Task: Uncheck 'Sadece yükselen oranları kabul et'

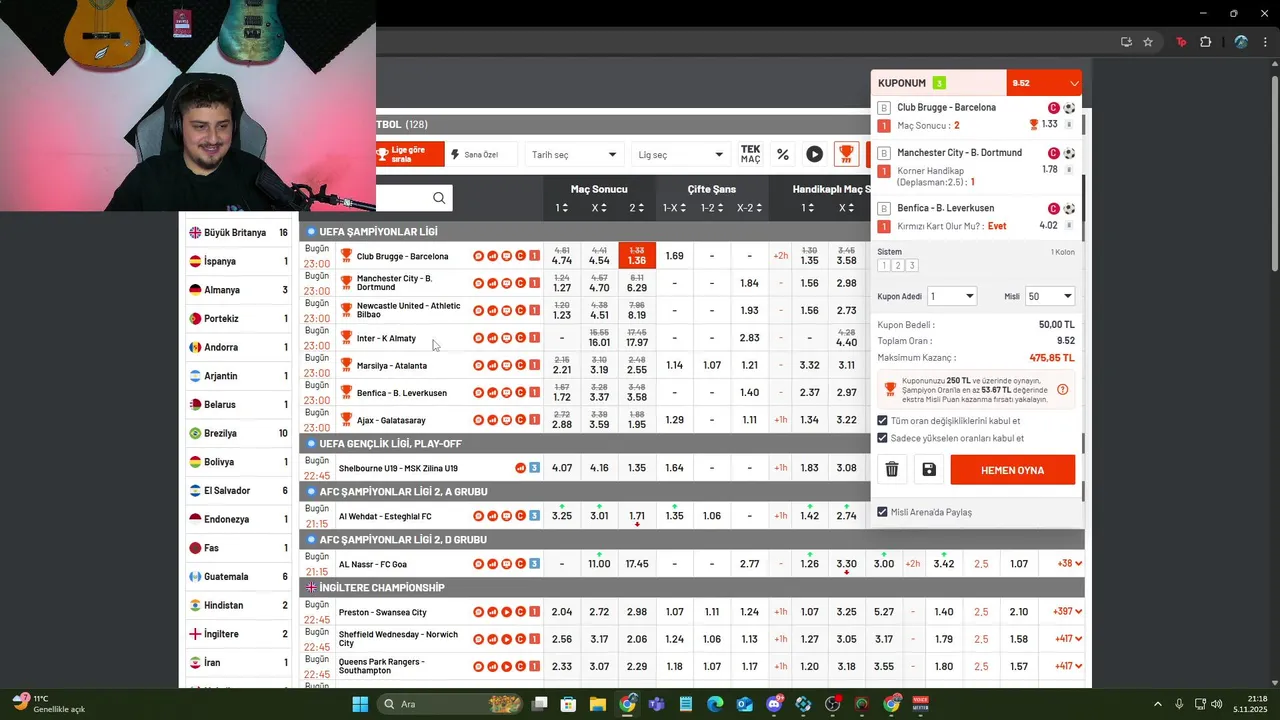Action: 882,438
